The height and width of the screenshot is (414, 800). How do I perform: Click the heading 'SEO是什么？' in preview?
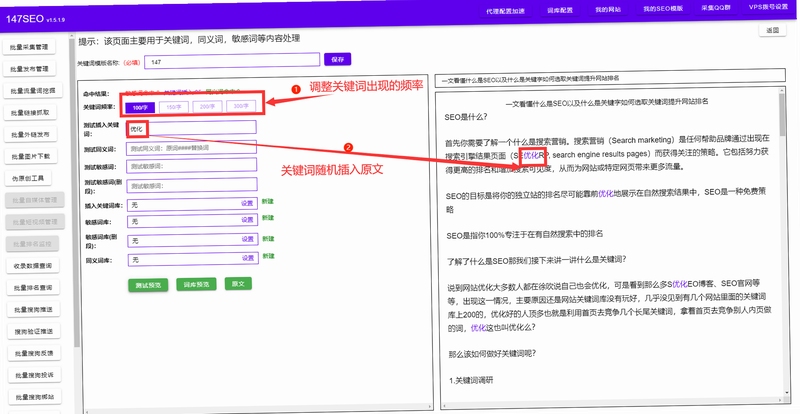click(x=466, y=117)
